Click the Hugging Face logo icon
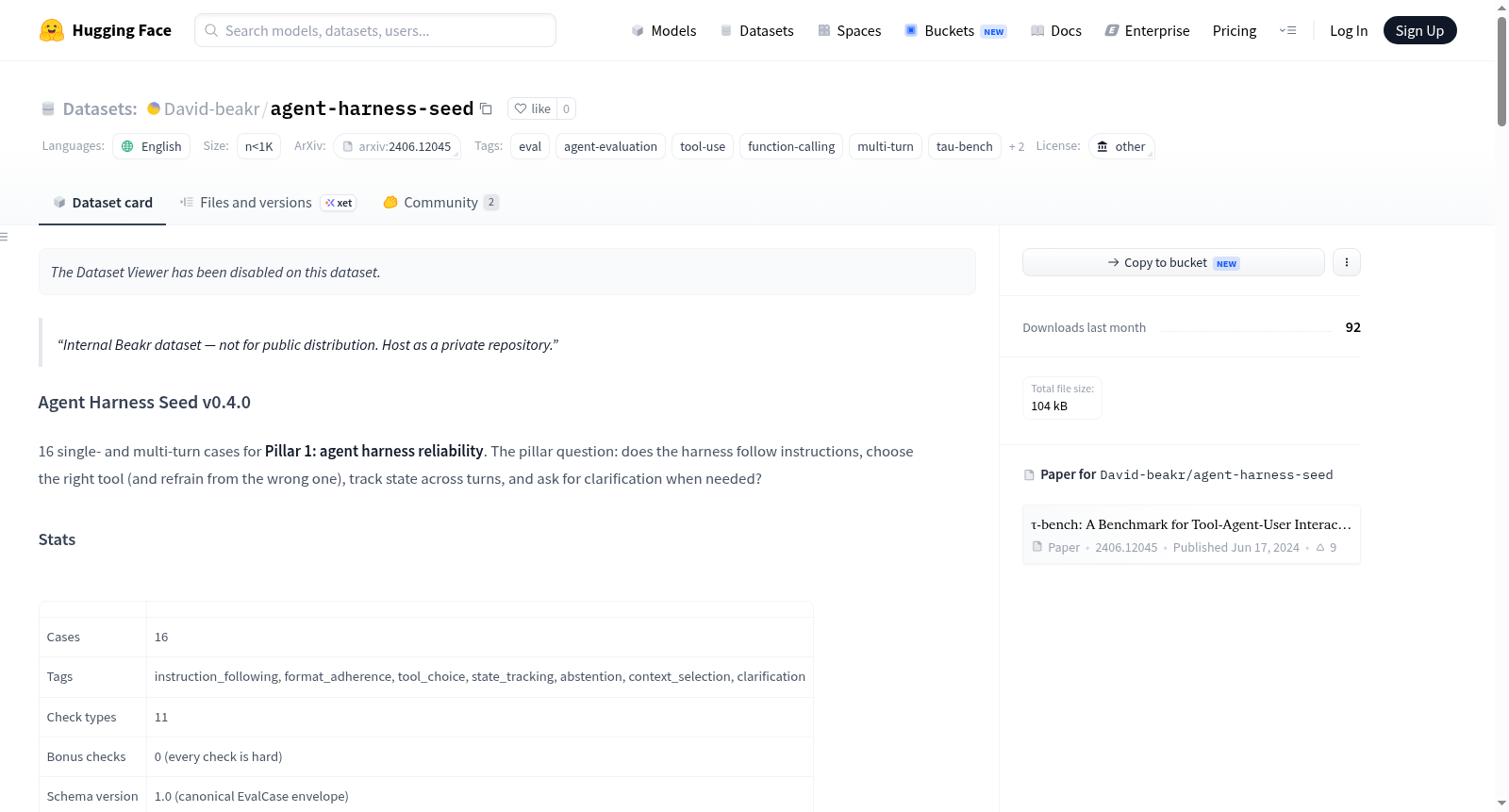The height and width of the screenshot is (812, 1509). point(52,30)
